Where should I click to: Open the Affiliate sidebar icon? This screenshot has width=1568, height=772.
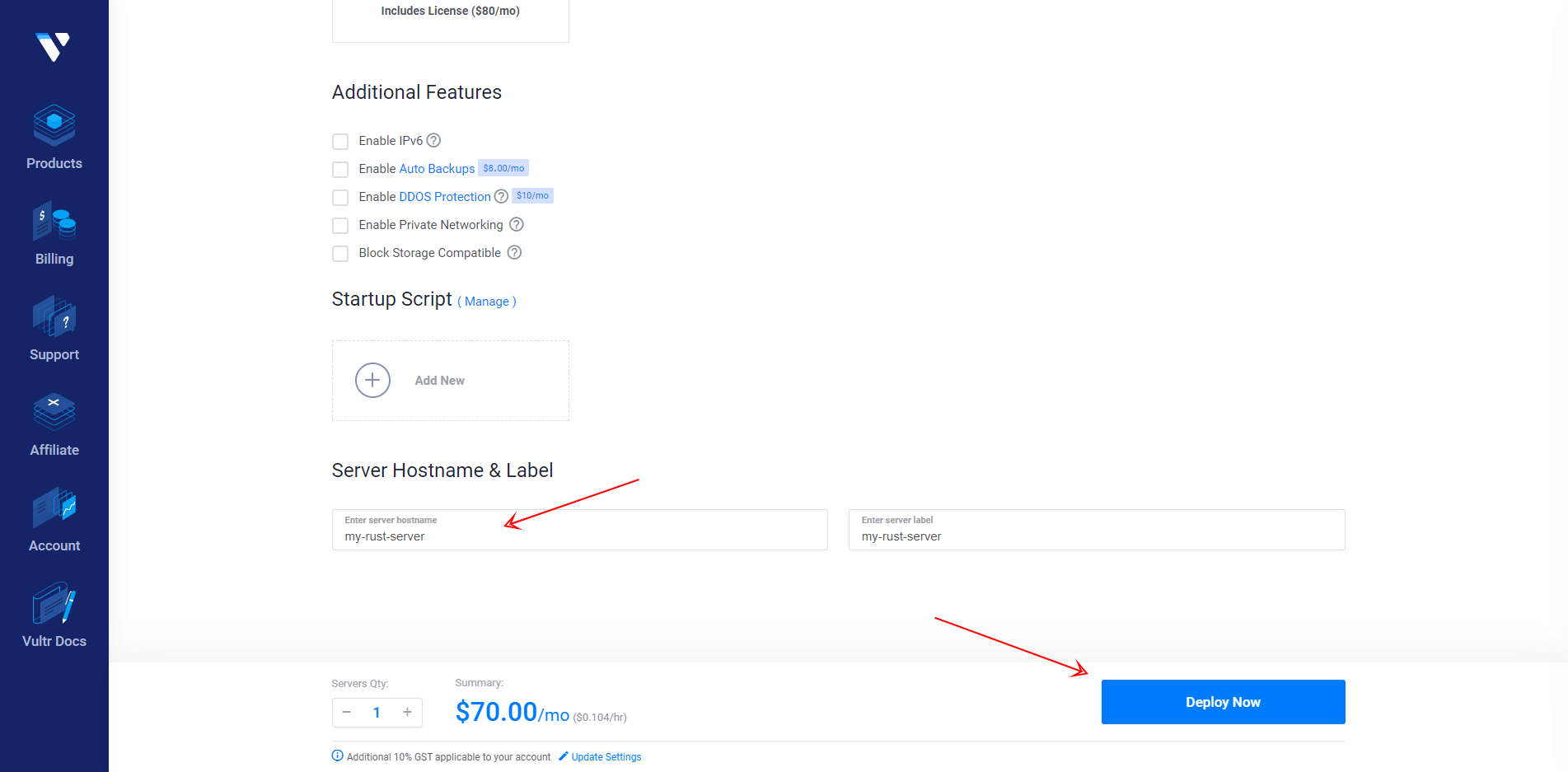tap(54, 412)
